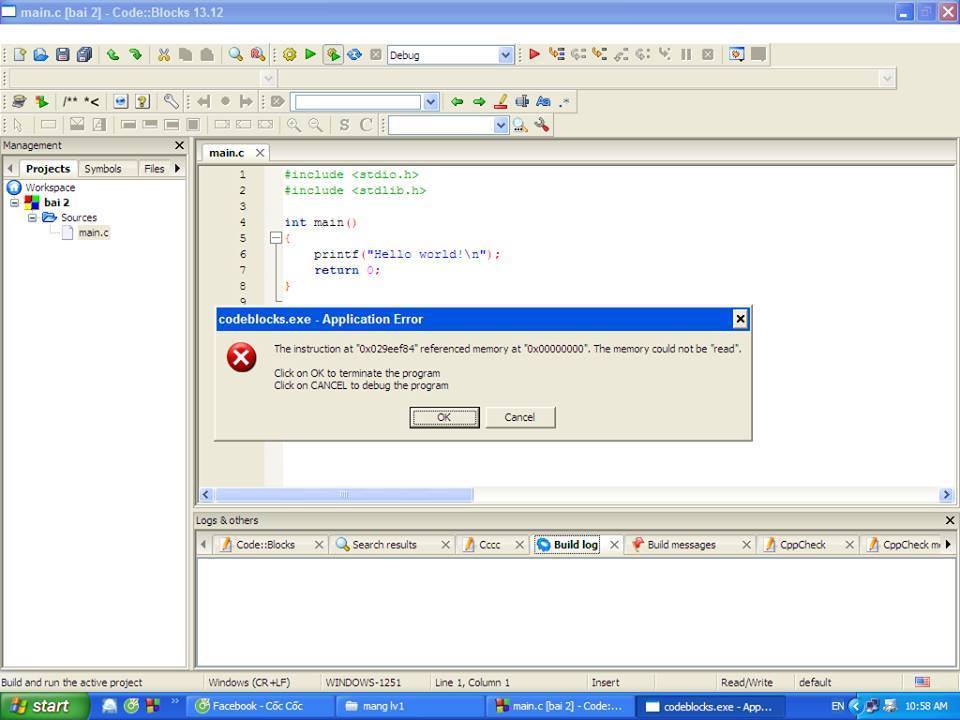Close the Build log tab
This screenshot has height=720, width=960.
tap(614, 544)
